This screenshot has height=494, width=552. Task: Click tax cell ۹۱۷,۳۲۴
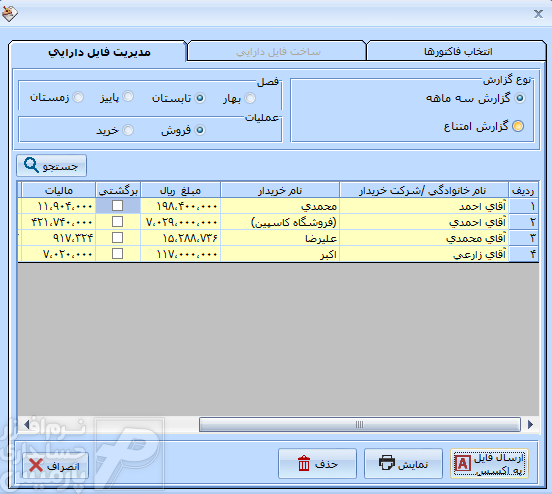[58, 238]
